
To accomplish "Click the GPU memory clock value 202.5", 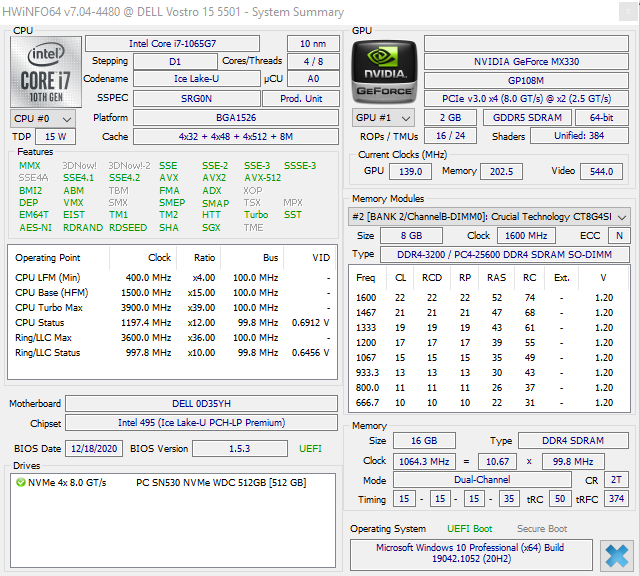I will click(501, 171).
